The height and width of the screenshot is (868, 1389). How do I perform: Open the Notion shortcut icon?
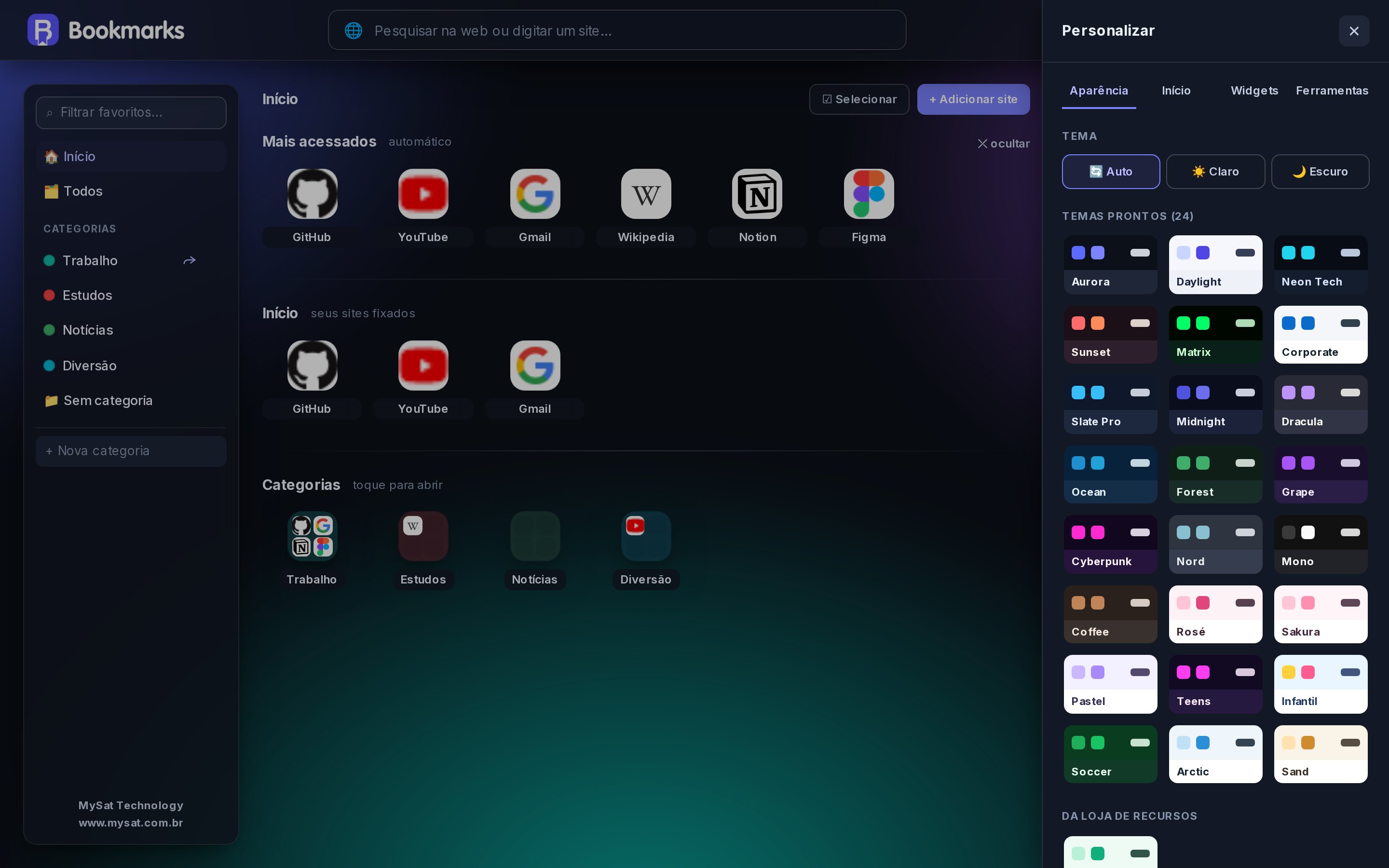point(757,193)
